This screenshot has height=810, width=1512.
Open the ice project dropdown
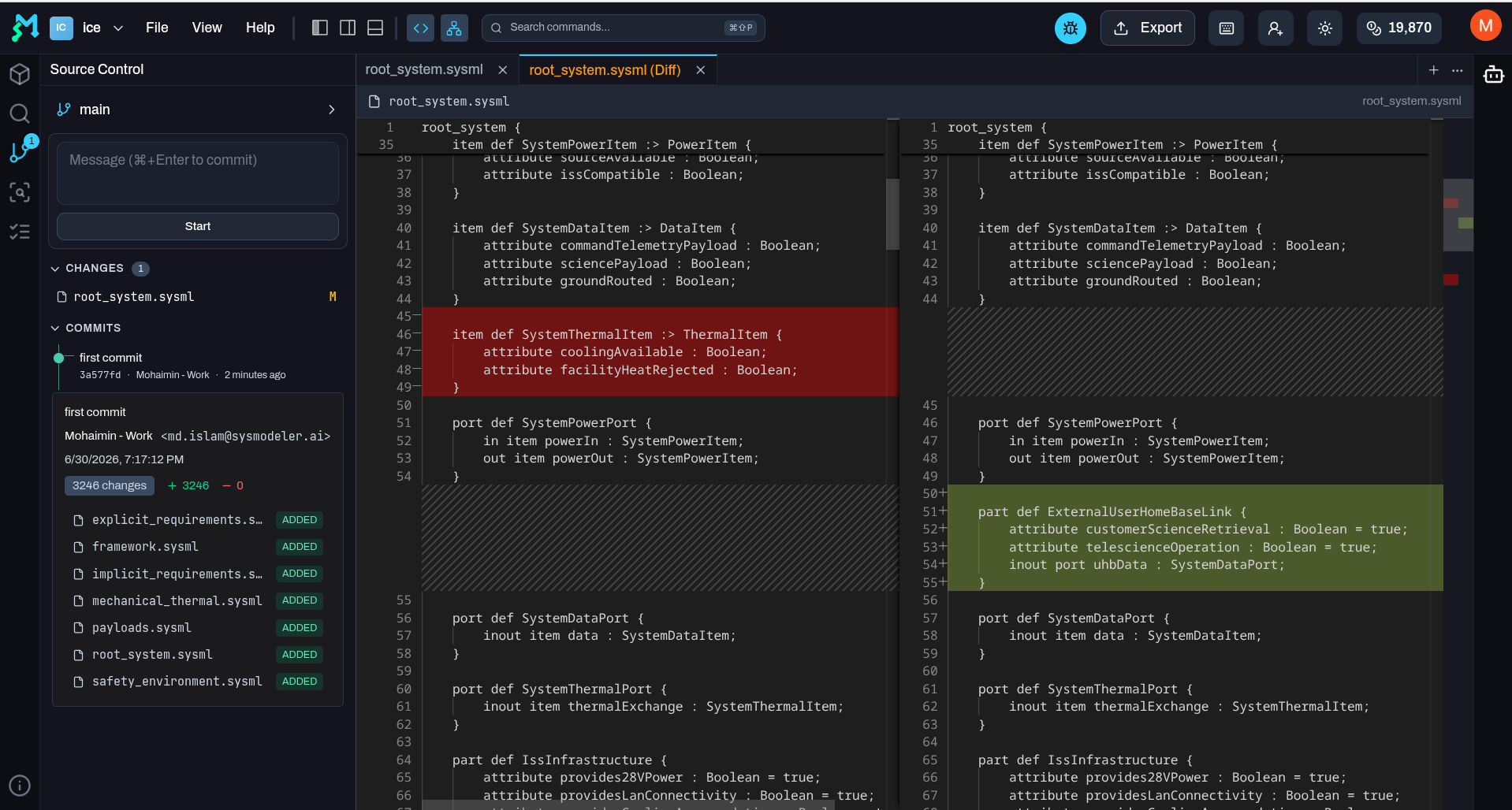click(x=88, y=28)
